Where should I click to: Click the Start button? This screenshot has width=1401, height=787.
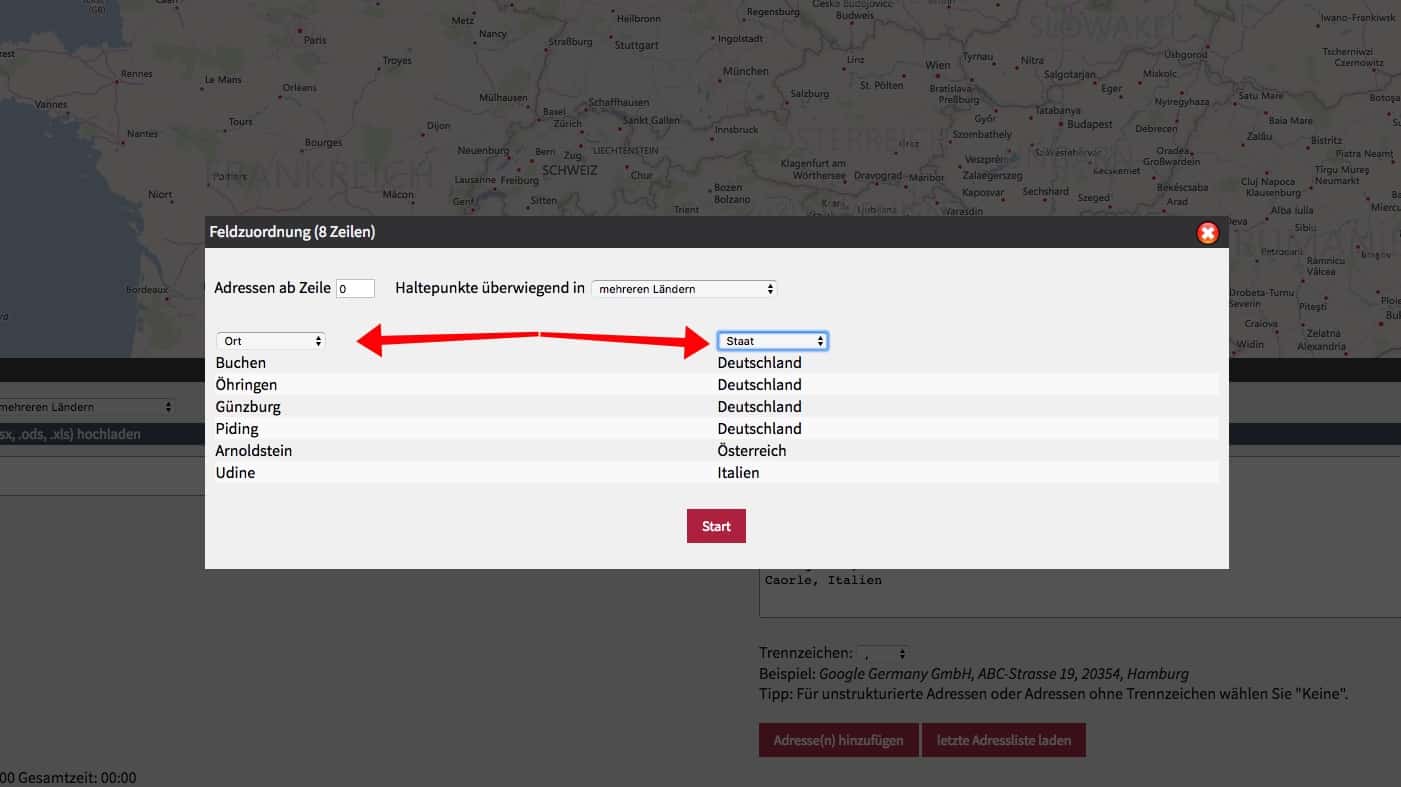click(716, 526)
